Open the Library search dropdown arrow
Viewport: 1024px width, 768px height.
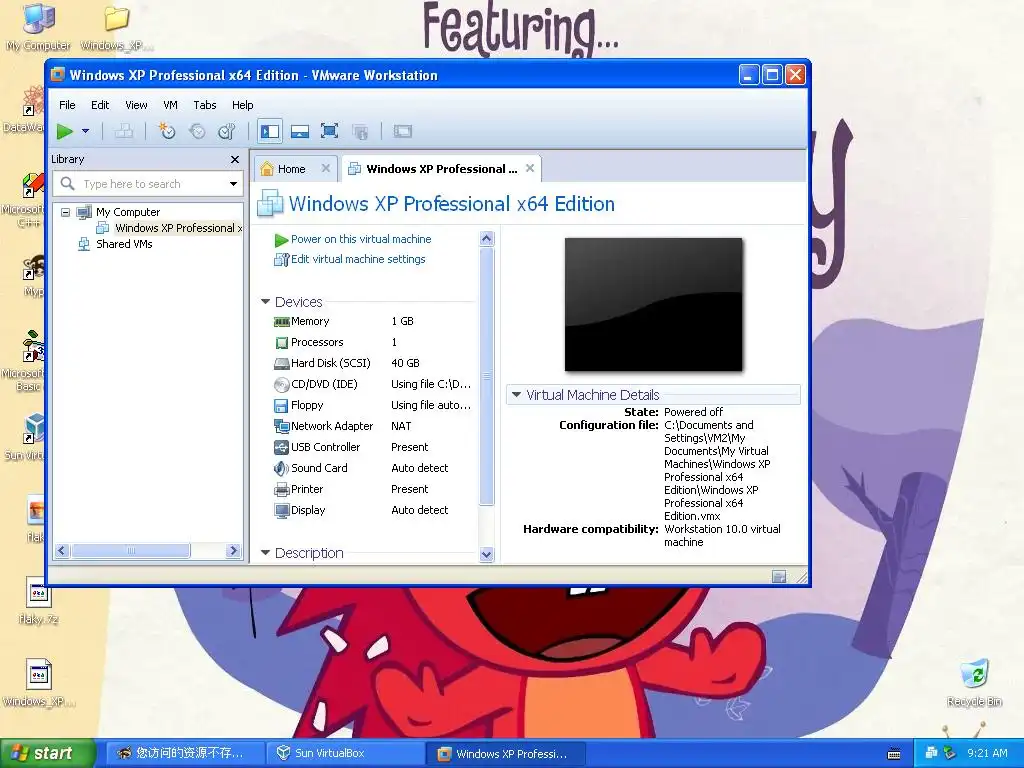[233, 184]
